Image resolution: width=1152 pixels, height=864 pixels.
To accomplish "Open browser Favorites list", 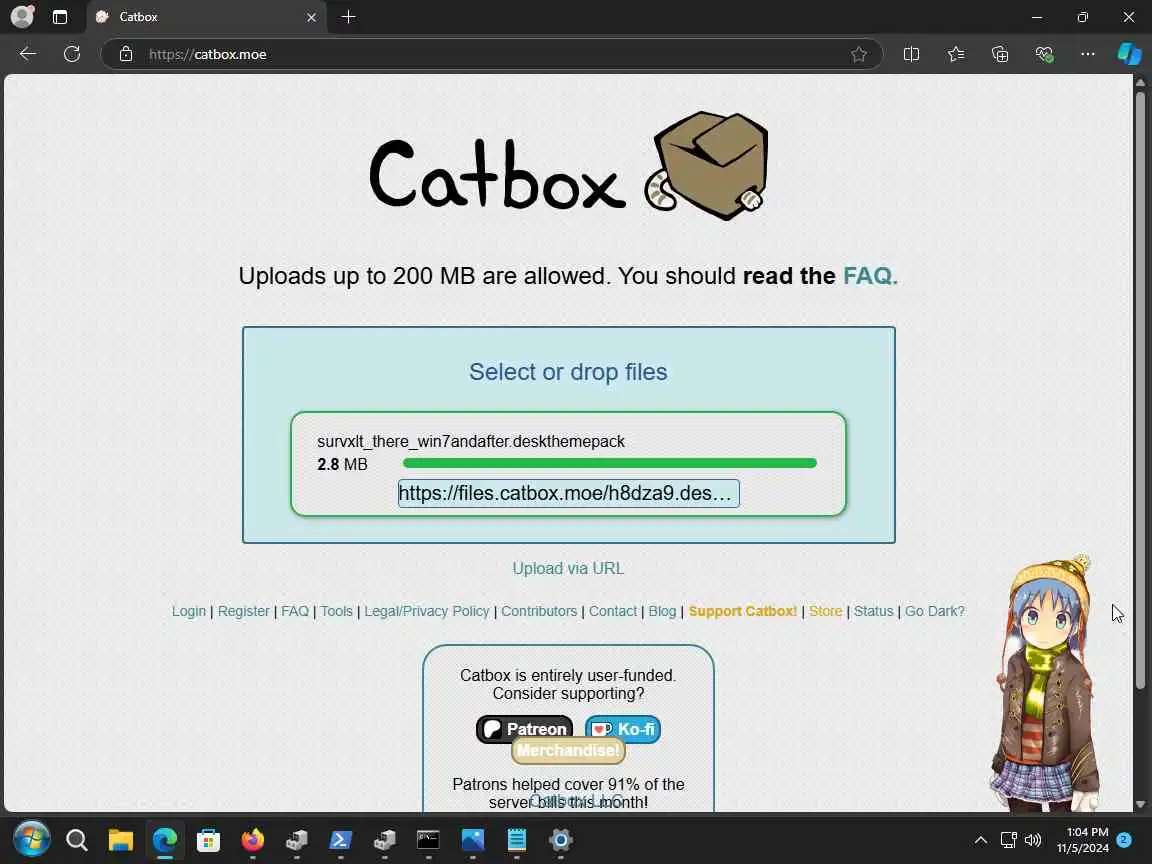I will click(x=956, y=54).
